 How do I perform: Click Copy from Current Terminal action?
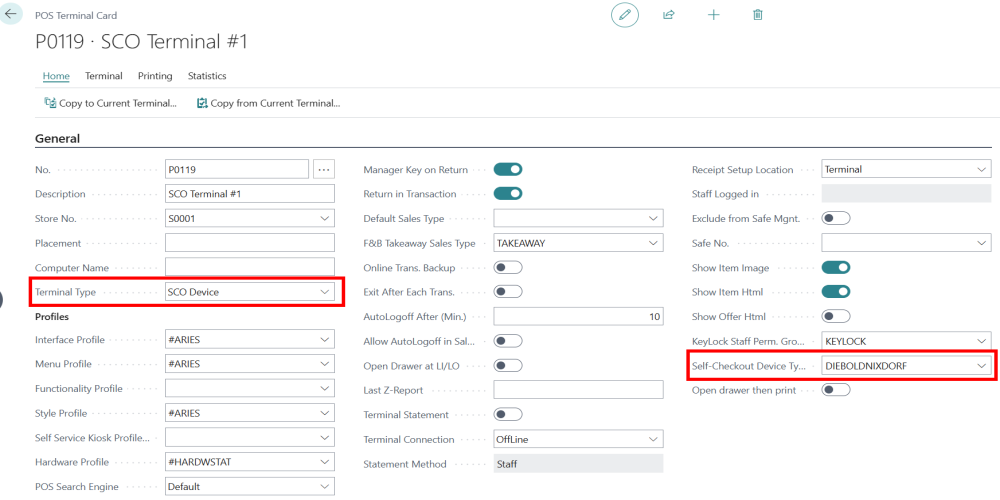[269, 103]
